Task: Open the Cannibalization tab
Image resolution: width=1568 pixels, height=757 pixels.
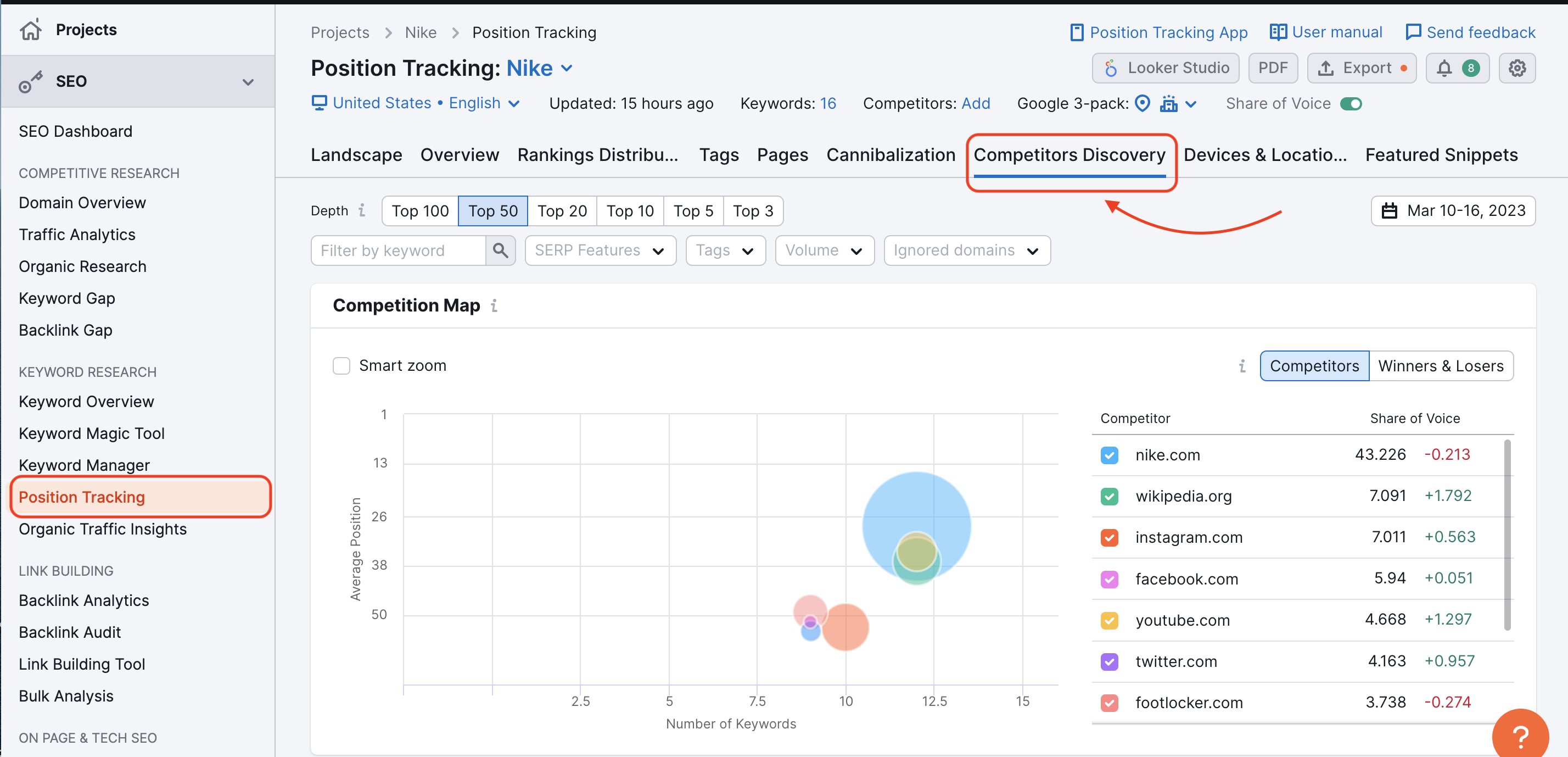Action: click(891, 155)
